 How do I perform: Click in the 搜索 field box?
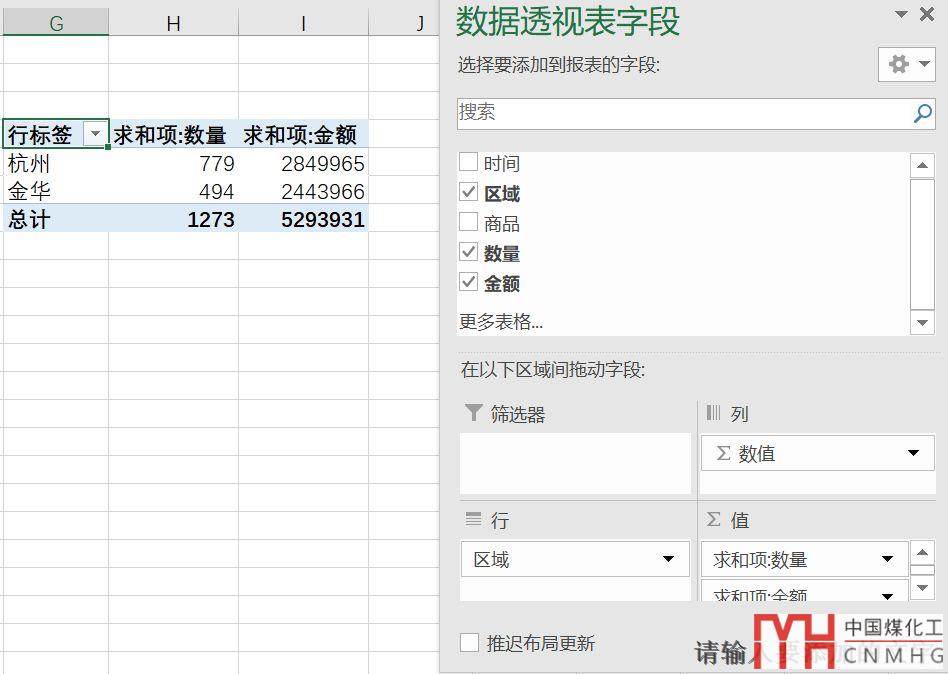[680, 114]
